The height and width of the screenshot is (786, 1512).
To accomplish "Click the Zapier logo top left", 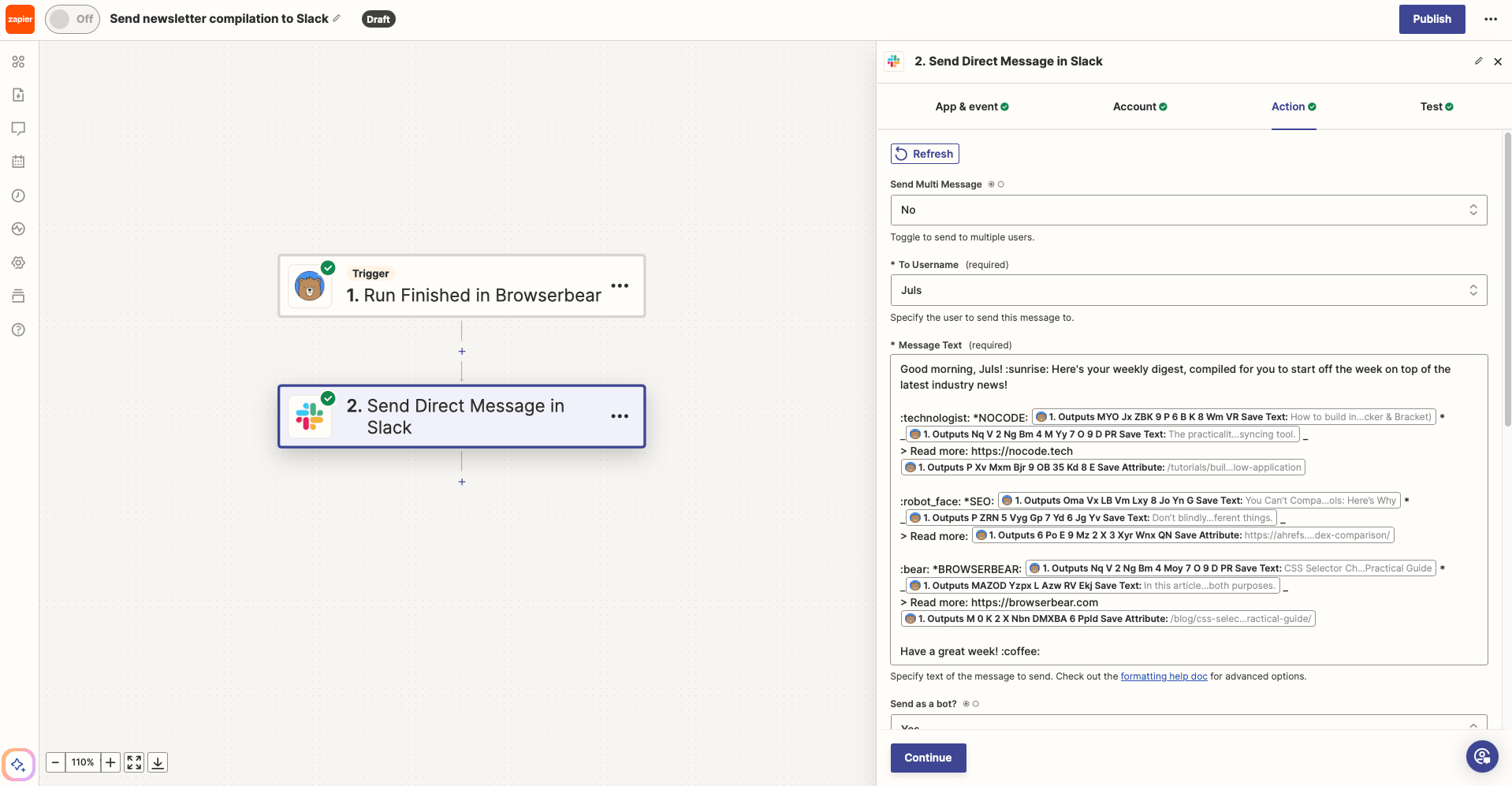I will click(20, 18).
